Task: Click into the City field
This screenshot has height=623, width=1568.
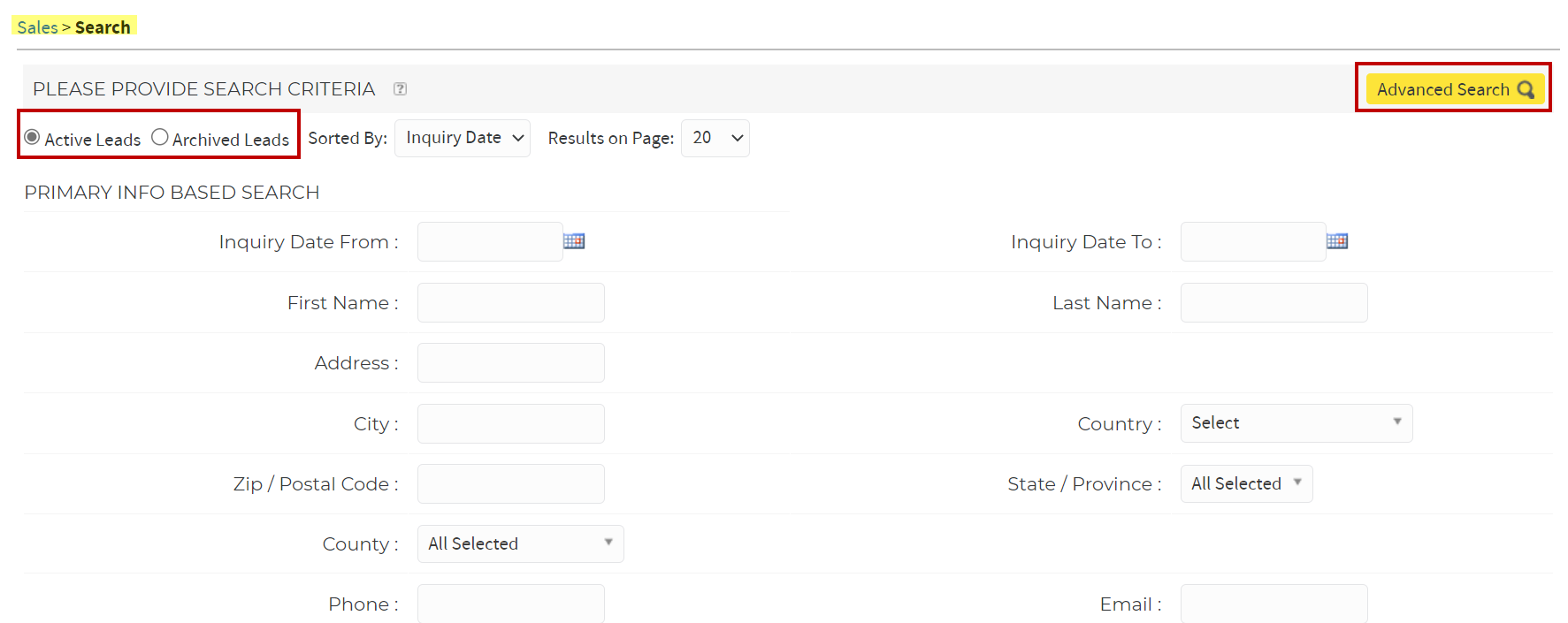Action: pos(511,423)
